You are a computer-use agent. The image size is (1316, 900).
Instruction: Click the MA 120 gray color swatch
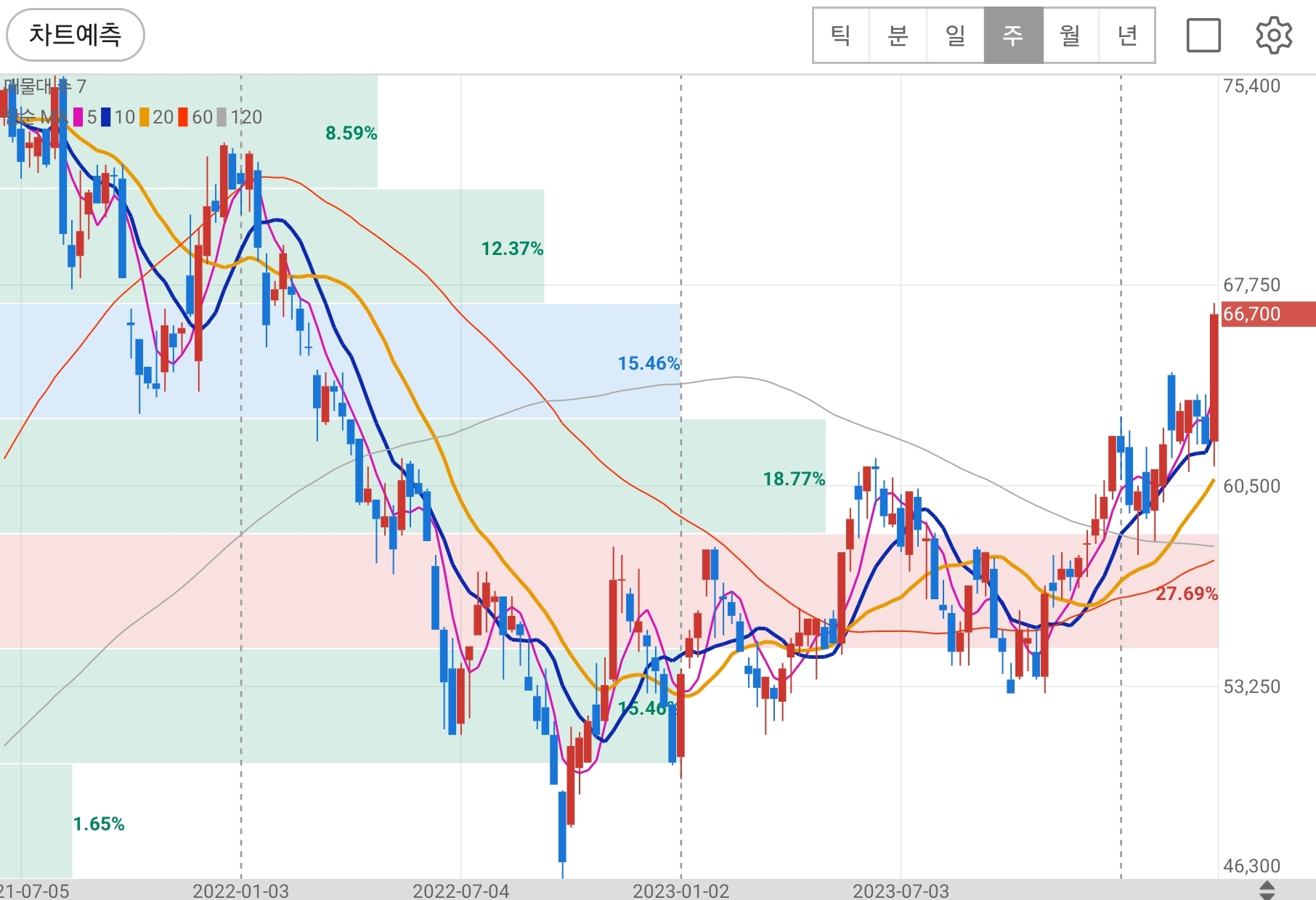[x=222, y=117]
